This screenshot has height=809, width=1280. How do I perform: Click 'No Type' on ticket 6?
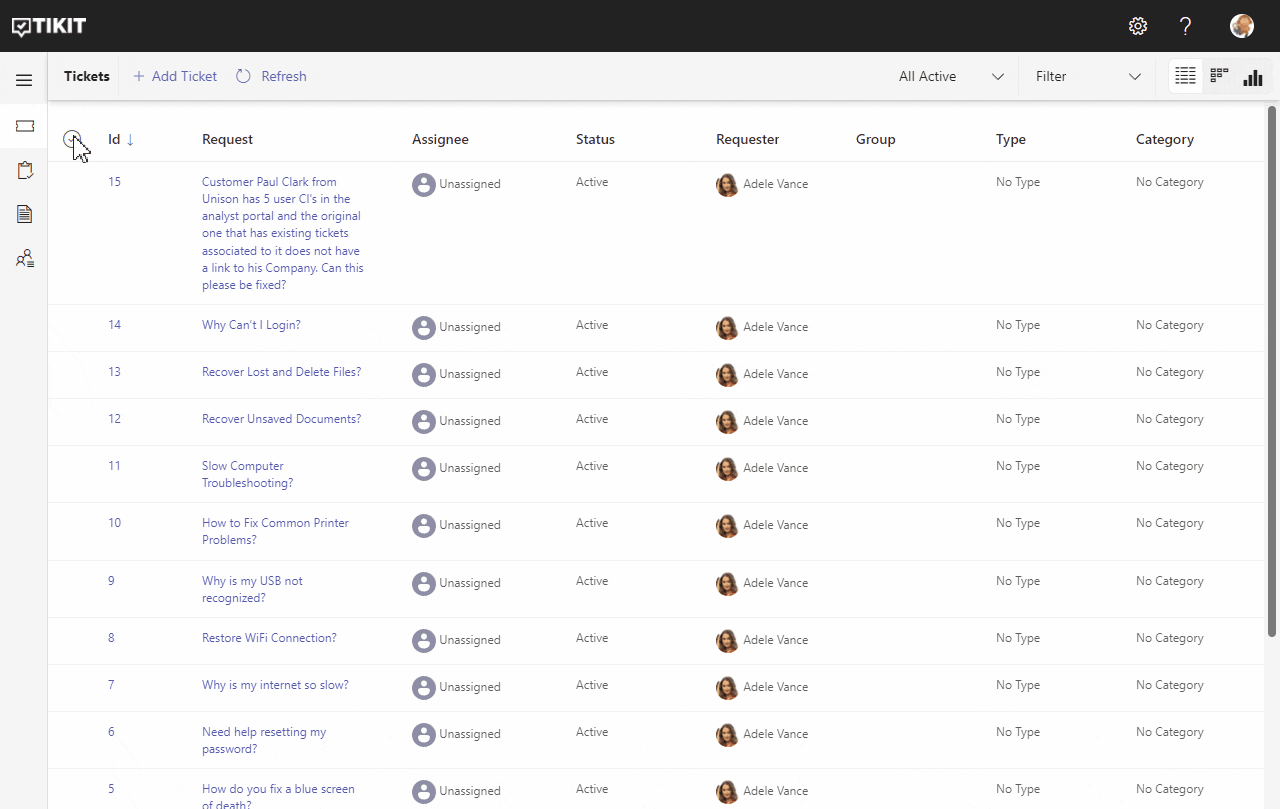[x=1018, y=732]
